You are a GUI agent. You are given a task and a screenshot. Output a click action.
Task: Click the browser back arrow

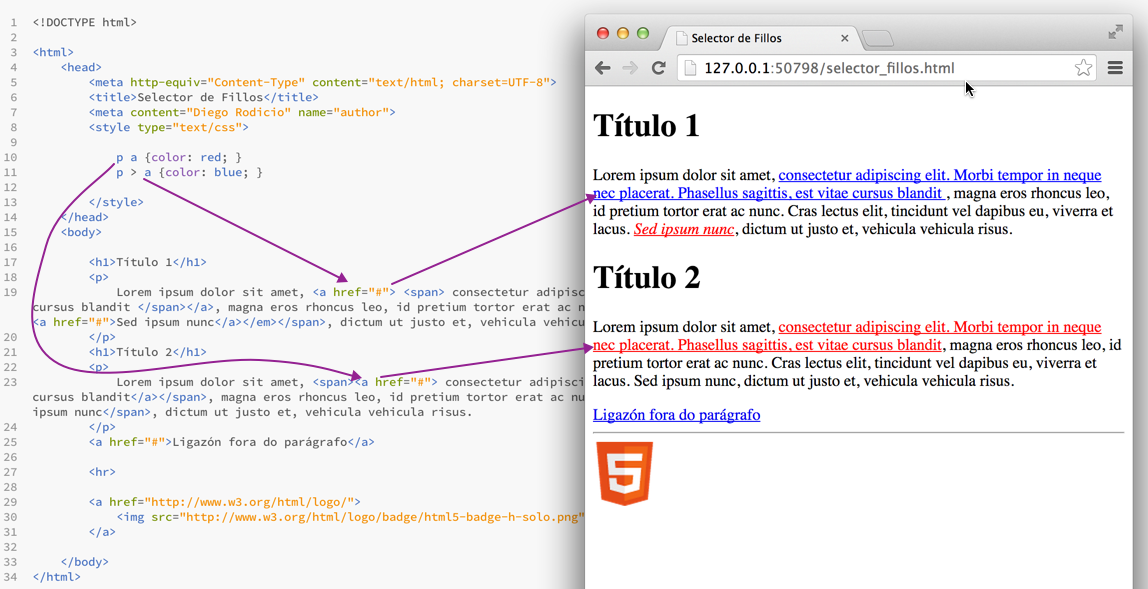tap(602, 68)
